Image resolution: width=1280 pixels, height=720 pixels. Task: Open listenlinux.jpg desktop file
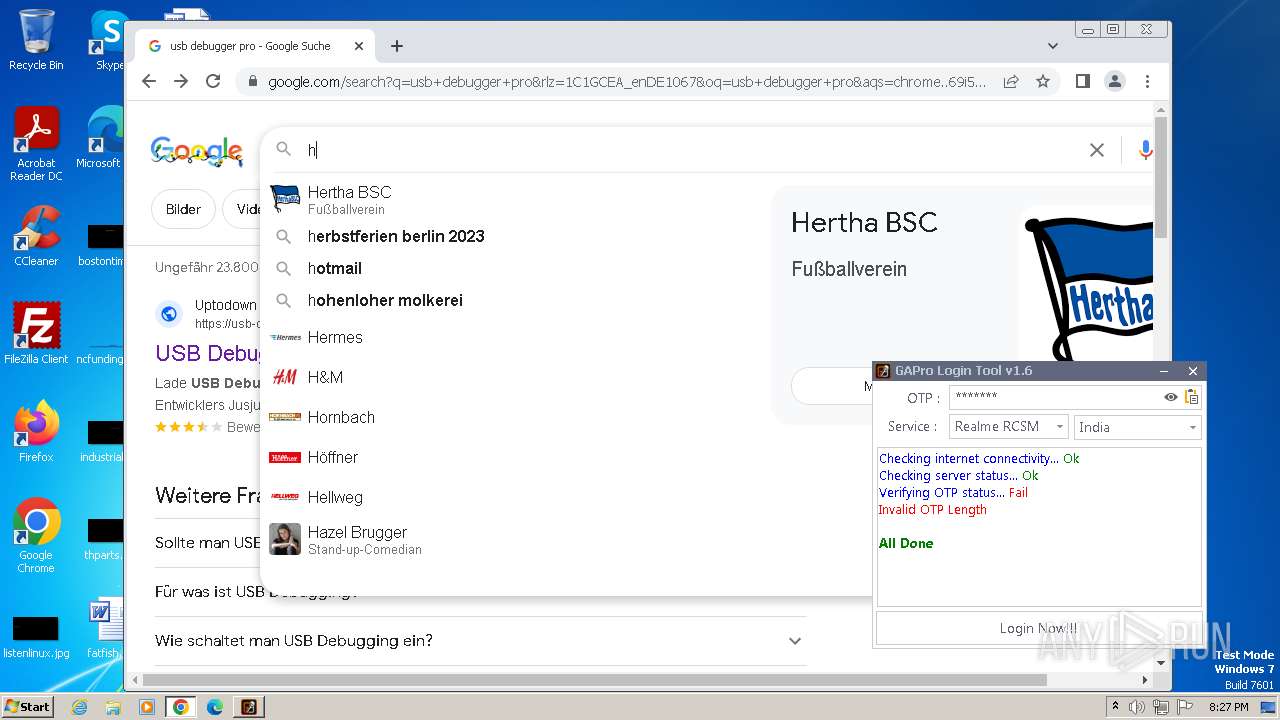36,637
